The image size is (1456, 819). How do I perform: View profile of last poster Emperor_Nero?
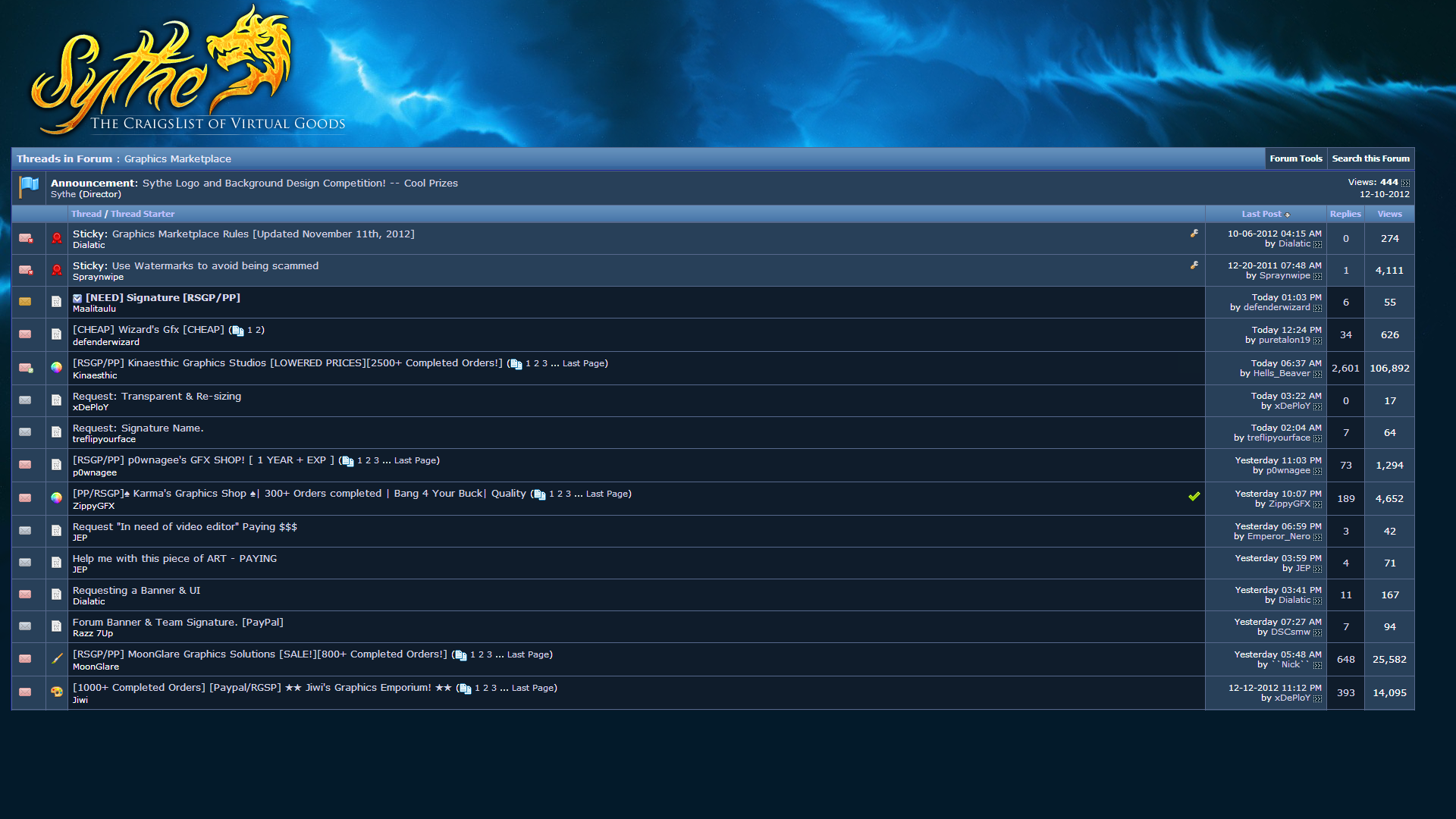1279,536
